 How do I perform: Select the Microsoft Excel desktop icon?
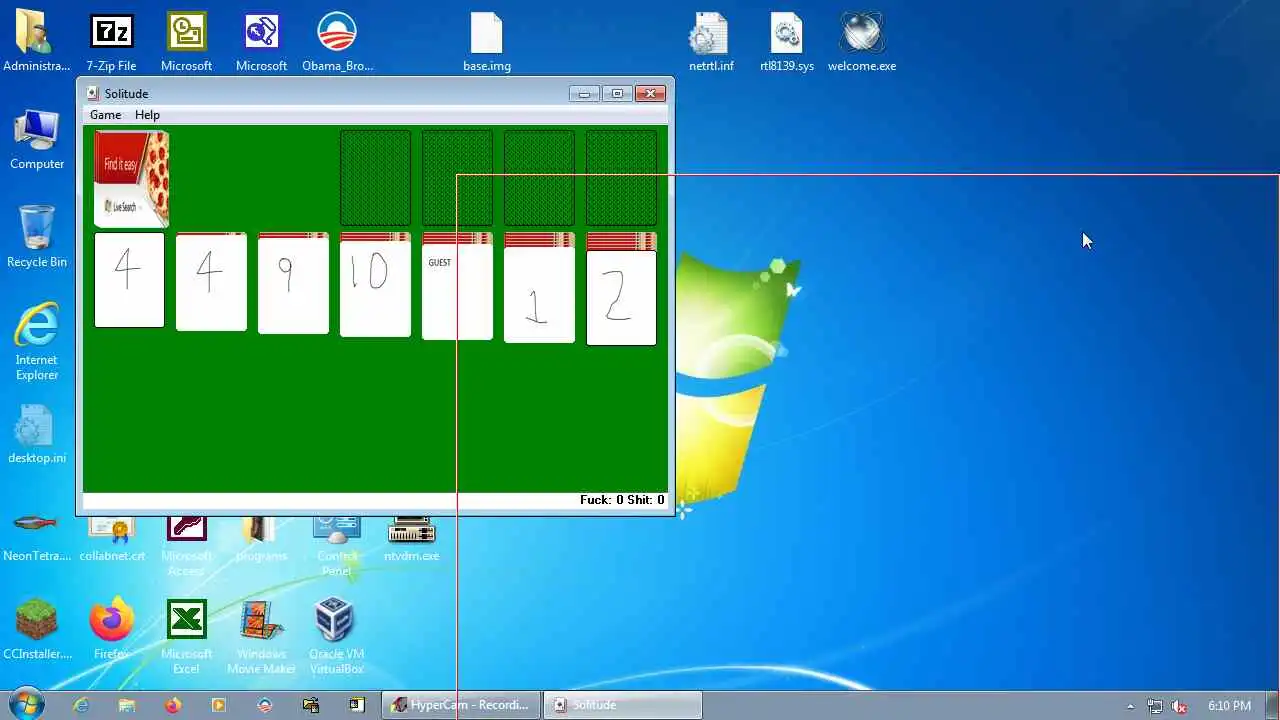point(187,637)
